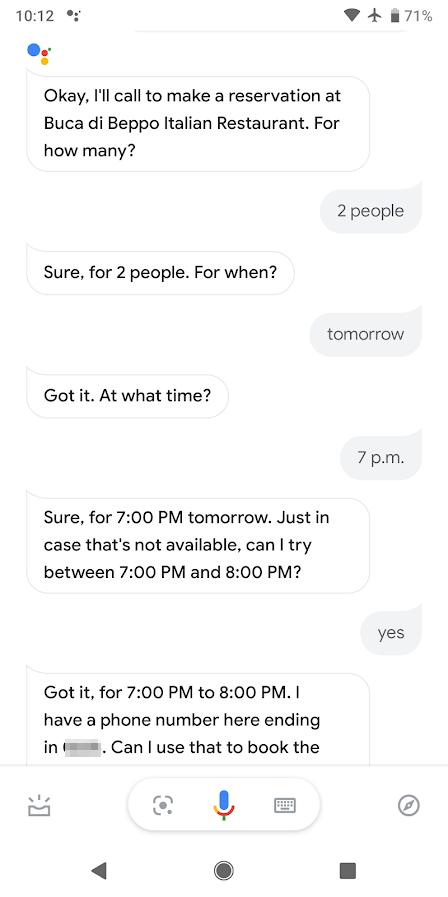Tap the Android back navigation button
Image resolution: width=448 pixels, height=897 pixels.
(99, 871)
